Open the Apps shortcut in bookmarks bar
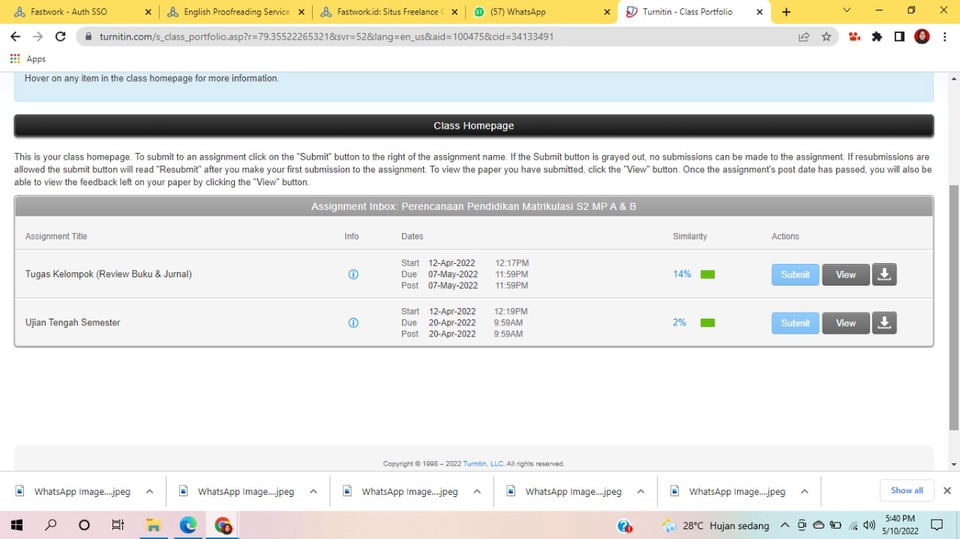Screen dimensions: 960x539 pyautogui.click(x=28, y=59)
